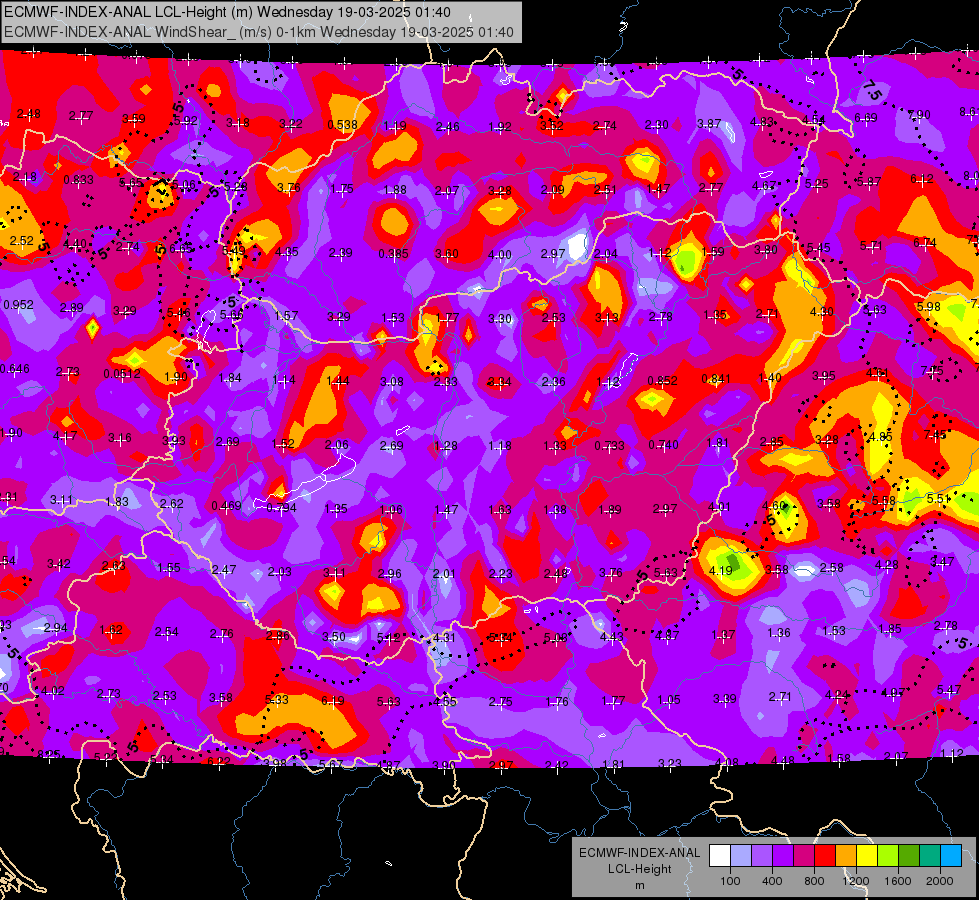
Task: Click the wind shear value 4.85
Action: pyautogui.click(x=880, y=437)
